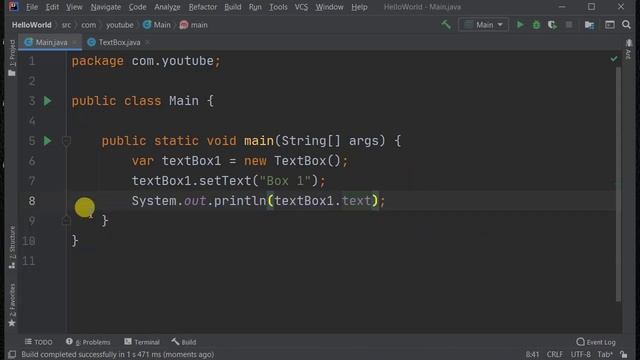640x360 pixels.
Task: Click IntelliJ IDEA logo in title bar
Action: [13, 7]
